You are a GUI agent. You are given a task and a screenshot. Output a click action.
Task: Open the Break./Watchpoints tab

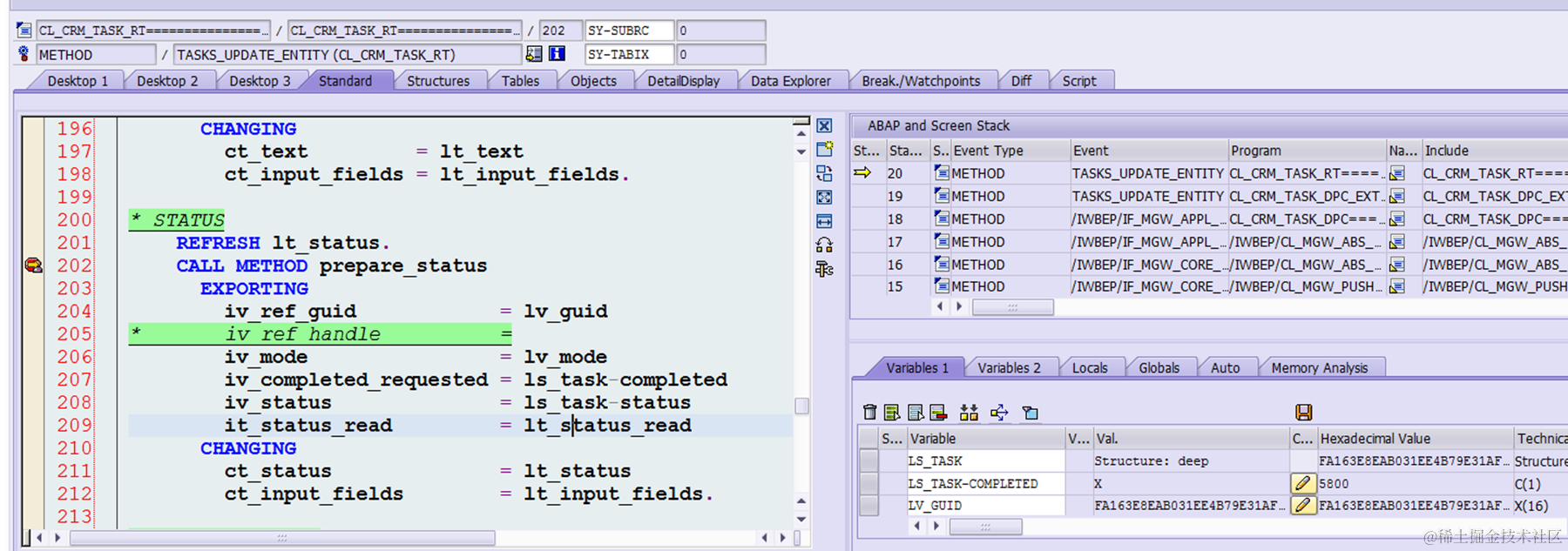921,81
